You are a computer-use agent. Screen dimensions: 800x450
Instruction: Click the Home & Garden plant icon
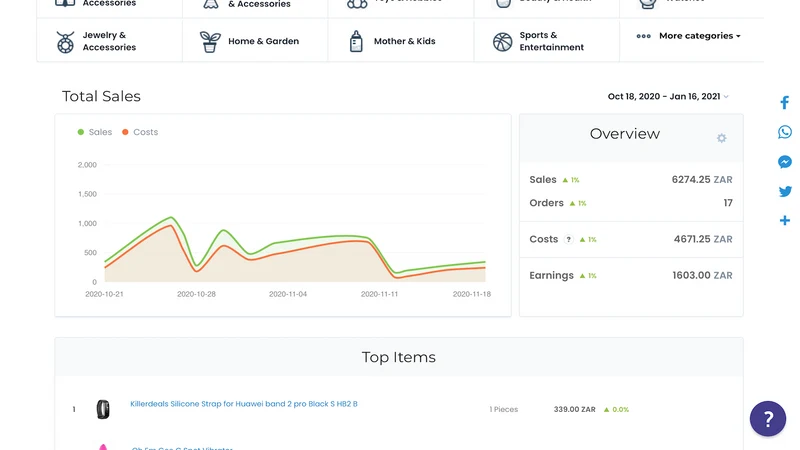pos(210,41)
